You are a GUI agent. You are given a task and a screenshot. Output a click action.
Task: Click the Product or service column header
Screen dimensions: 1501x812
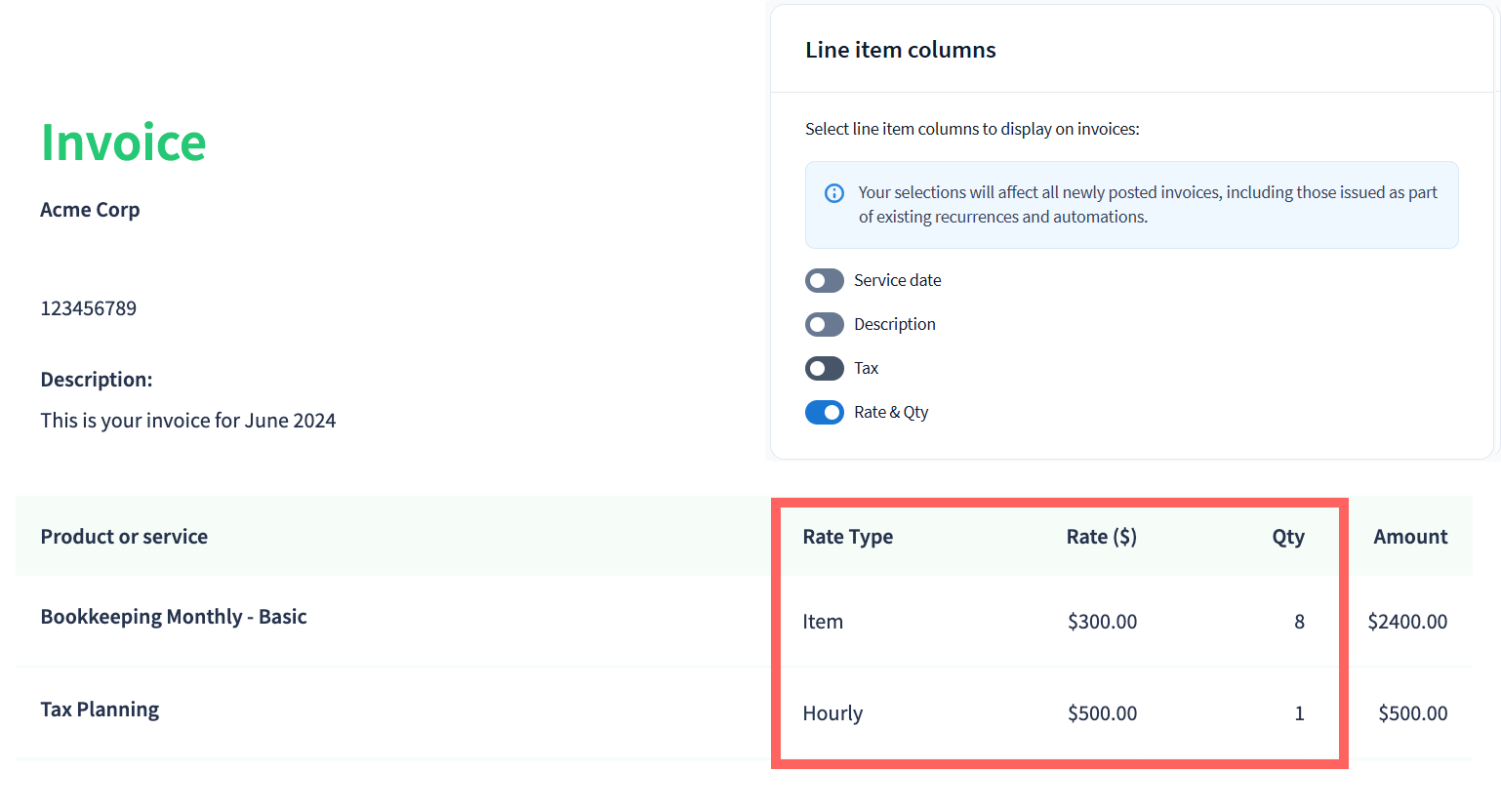tap(124, 537)
